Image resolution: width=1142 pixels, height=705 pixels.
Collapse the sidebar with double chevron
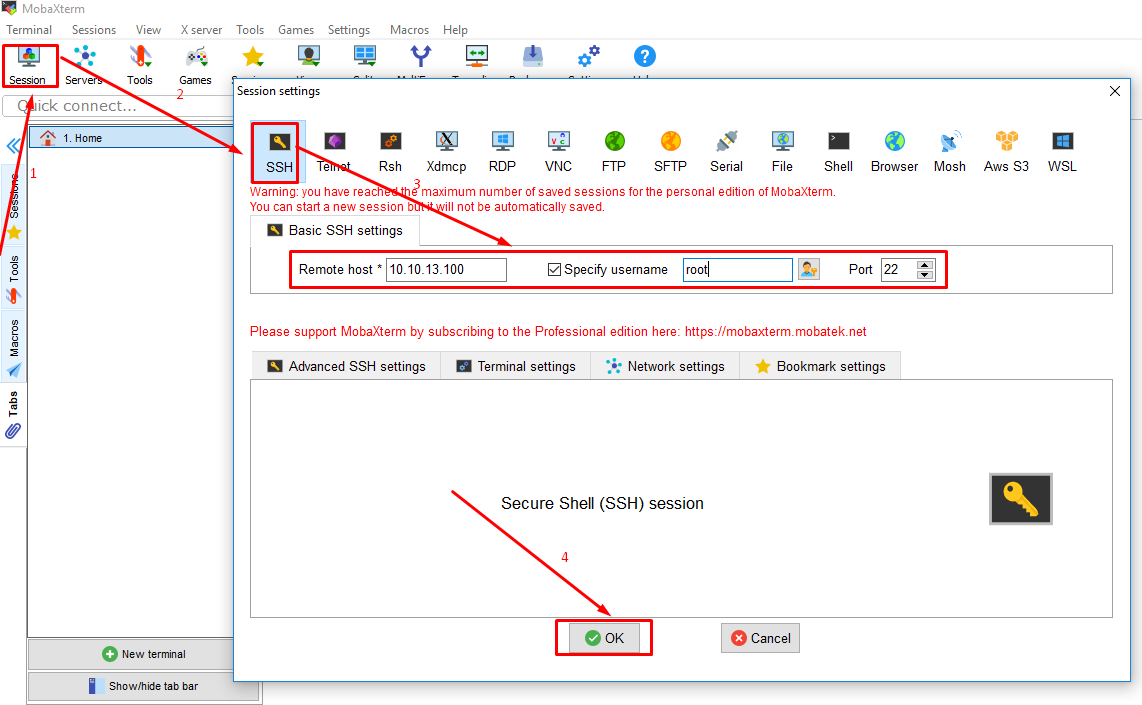coord(13,146)
